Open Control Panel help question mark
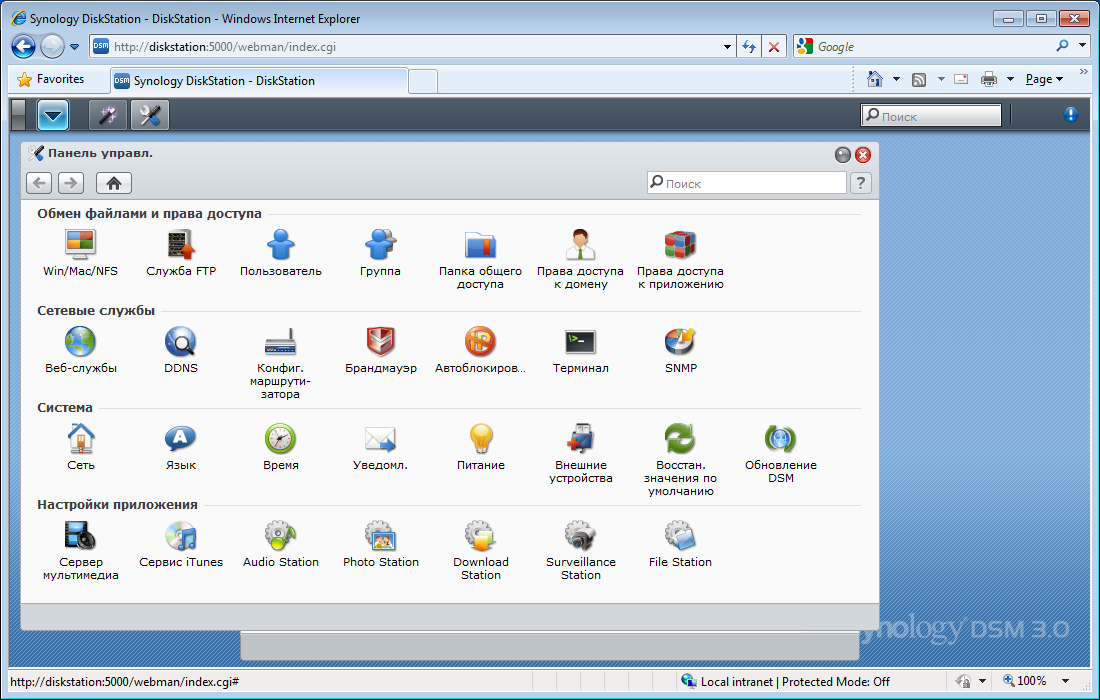This screenshot has height=700, width=1100. click(x=861, y=183)
